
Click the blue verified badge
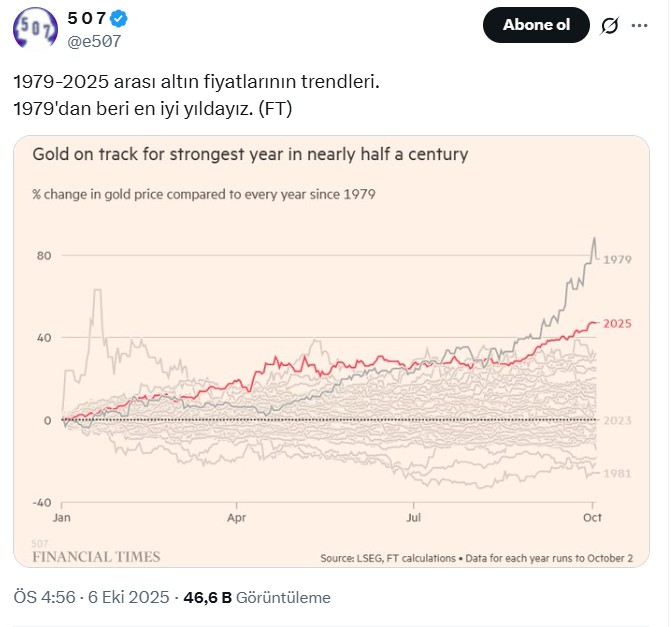(117, 19)
